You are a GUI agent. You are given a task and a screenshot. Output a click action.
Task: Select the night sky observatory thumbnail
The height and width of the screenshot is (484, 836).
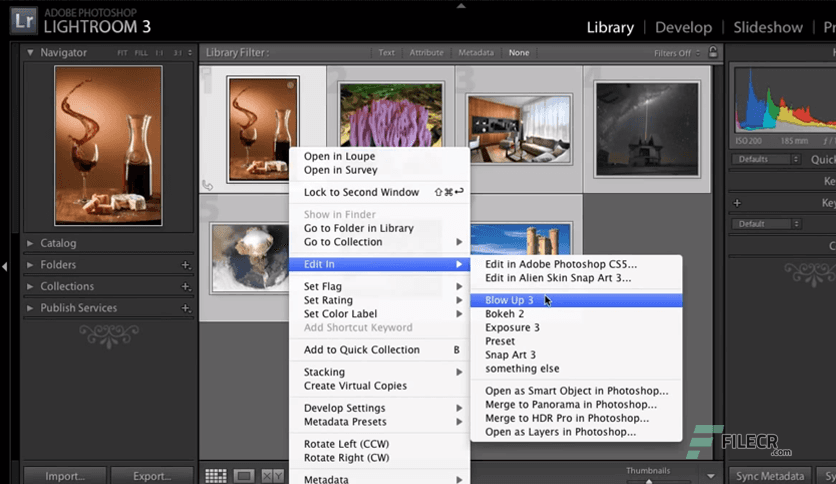tap(647, 130)
